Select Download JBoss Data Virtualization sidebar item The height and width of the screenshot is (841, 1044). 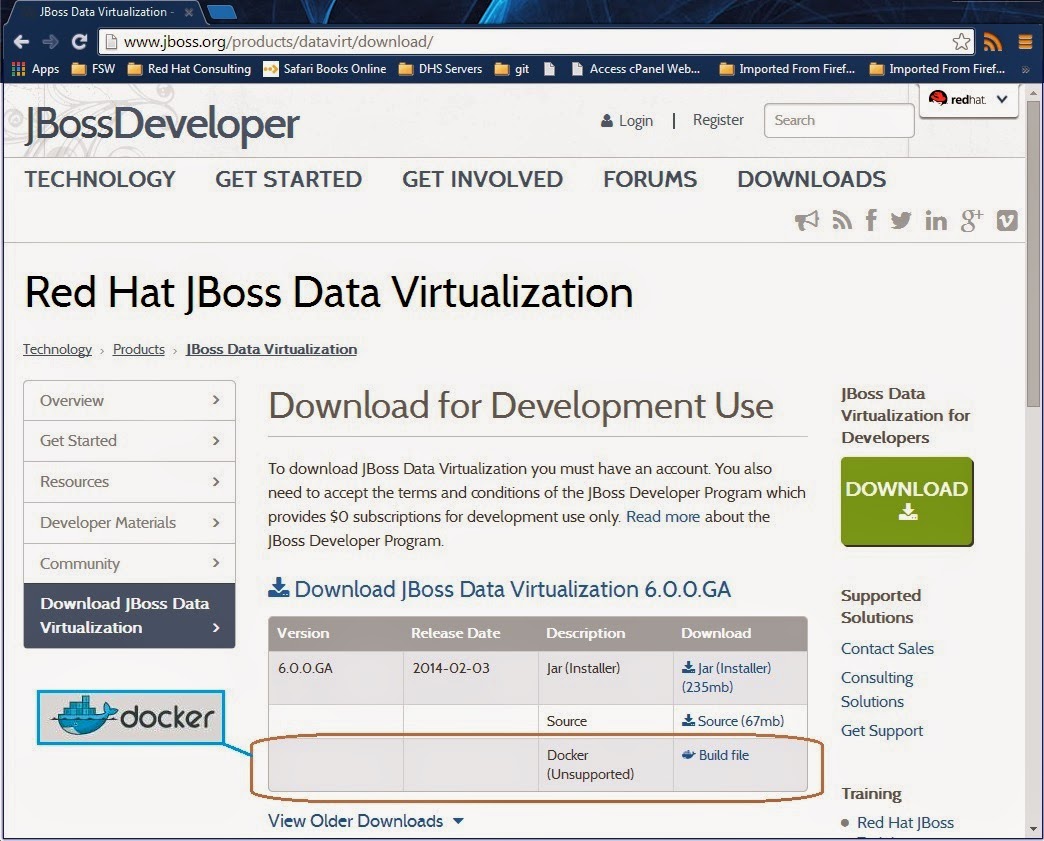pyautogui.click(x=129, y=615)
